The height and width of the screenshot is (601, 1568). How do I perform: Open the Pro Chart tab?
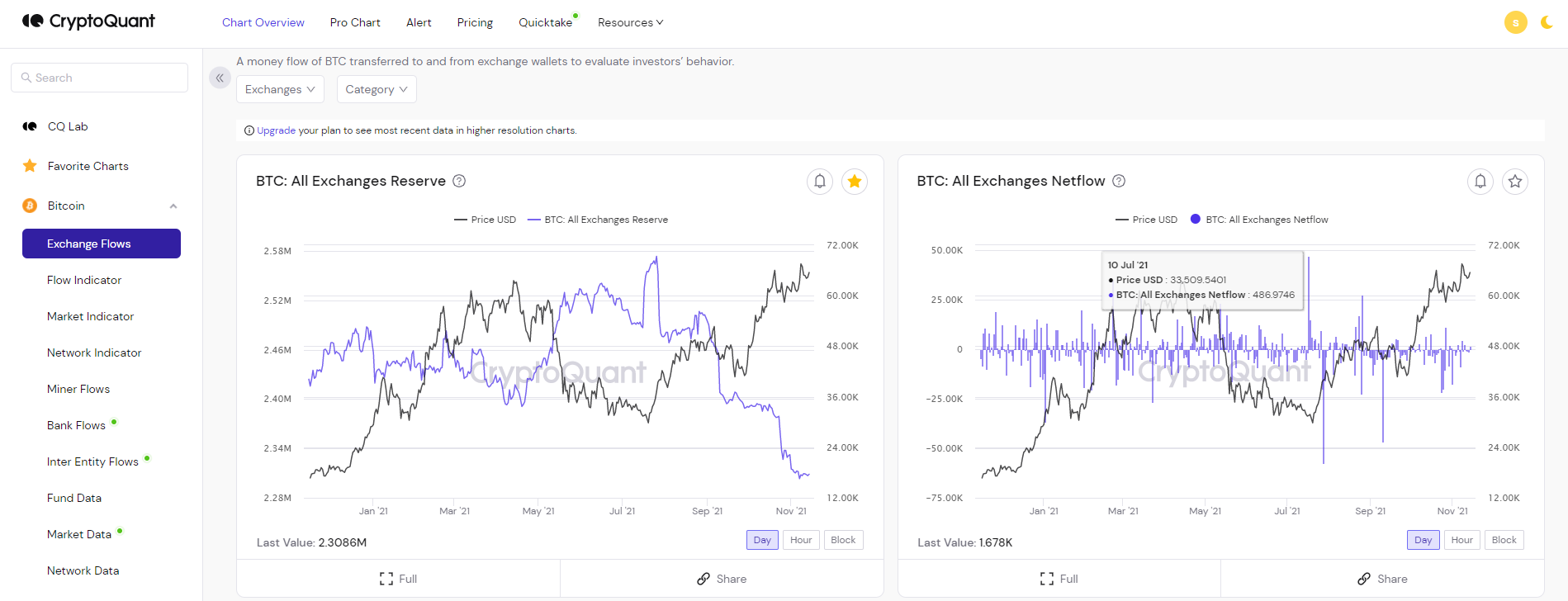[x=355, y=22]
